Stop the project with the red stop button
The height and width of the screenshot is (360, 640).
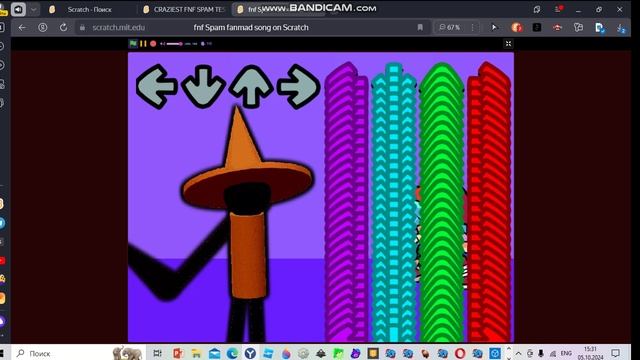point(153,43)
